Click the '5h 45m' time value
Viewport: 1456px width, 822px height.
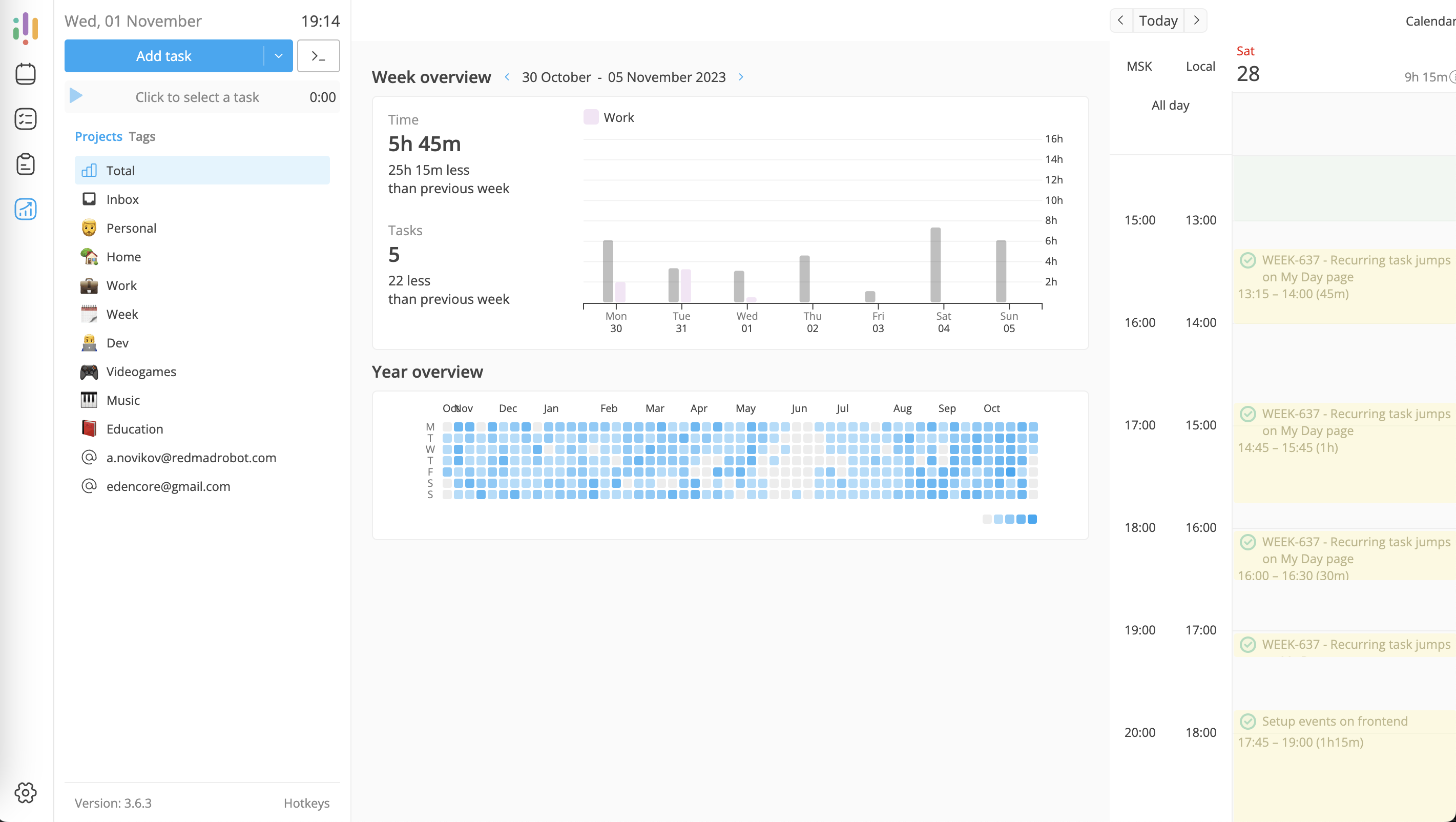click(425, 144)
